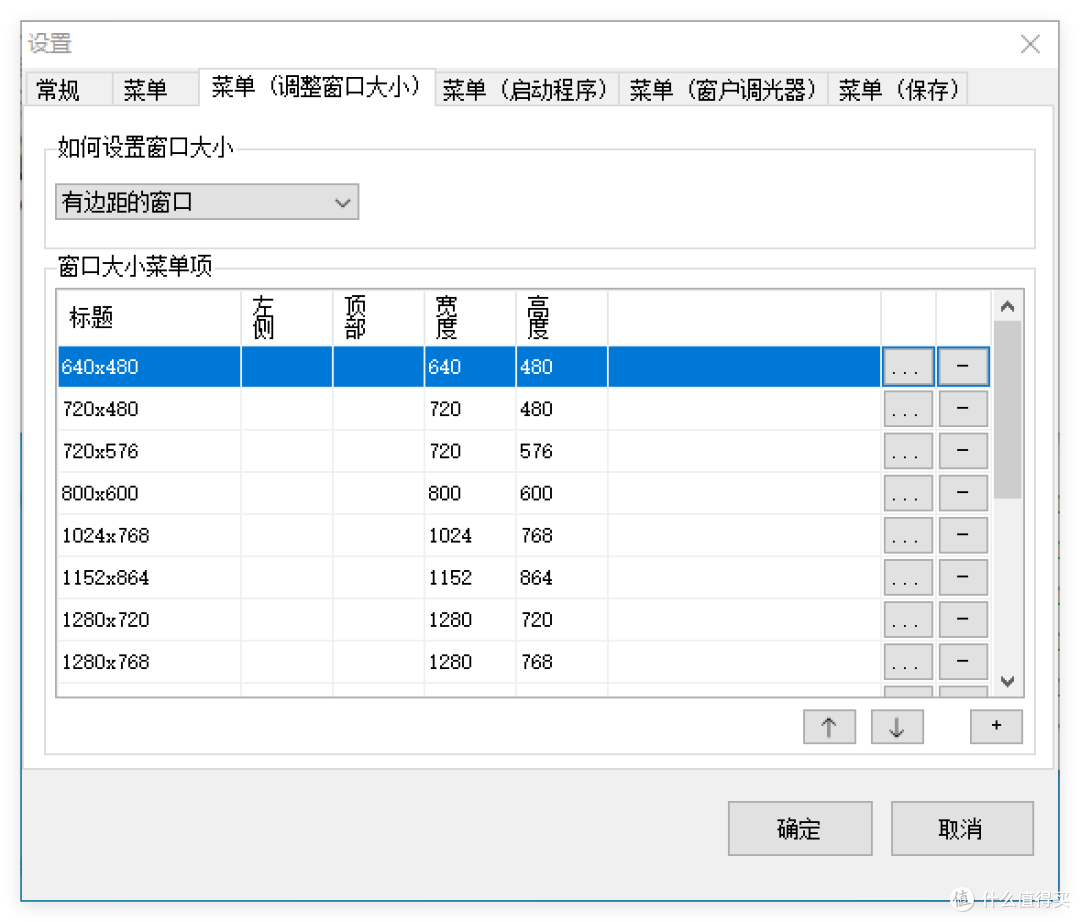Click the 左侧 column header
The width and height of the screenshot is (1080, 922).
click(x=287, y=318)
